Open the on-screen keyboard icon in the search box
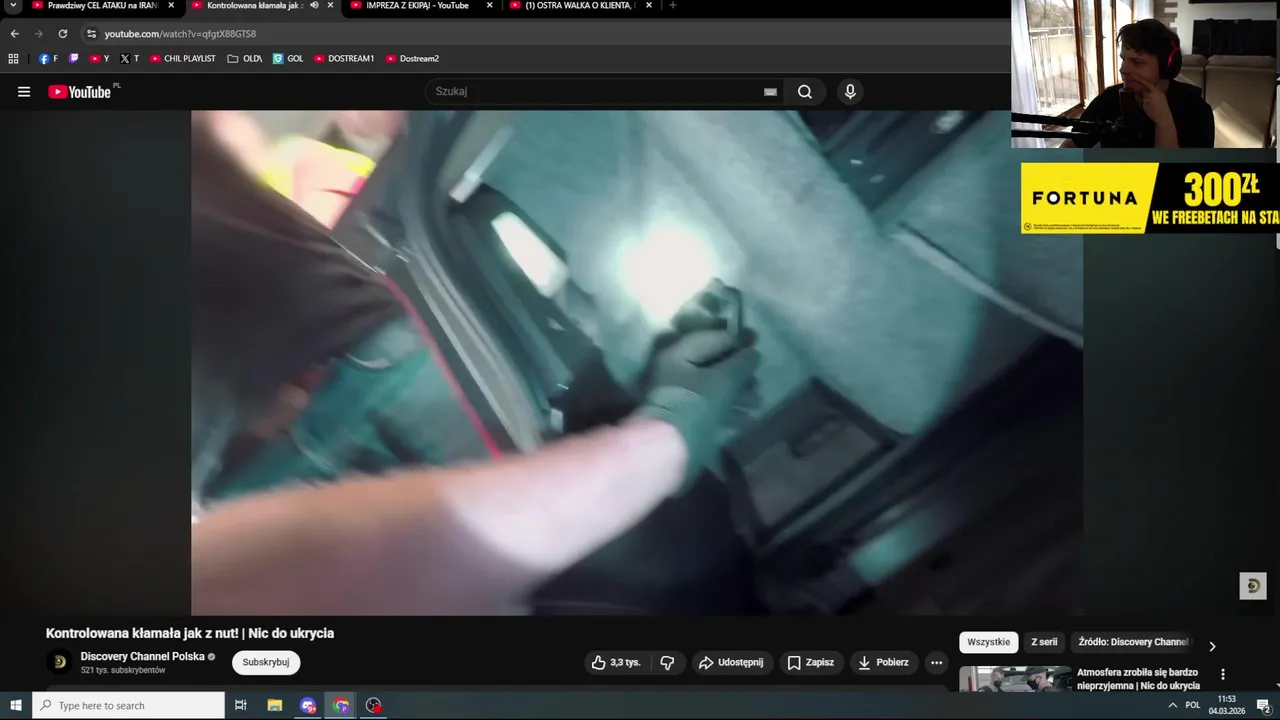The width and height of the screenshot is (1280, 720). (770, 92)
